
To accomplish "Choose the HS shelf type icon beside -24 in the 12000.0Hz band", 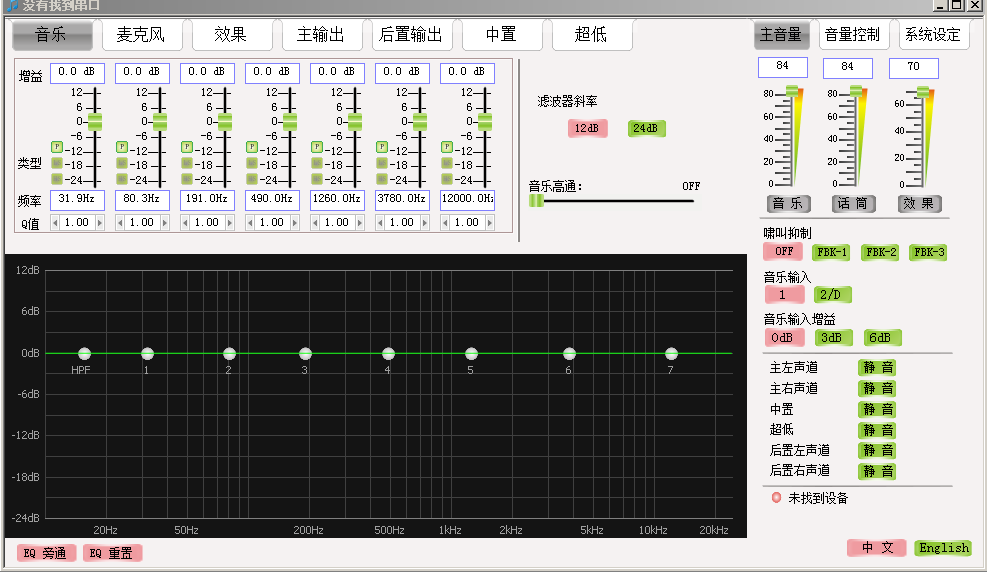I will tap(447, 179).
